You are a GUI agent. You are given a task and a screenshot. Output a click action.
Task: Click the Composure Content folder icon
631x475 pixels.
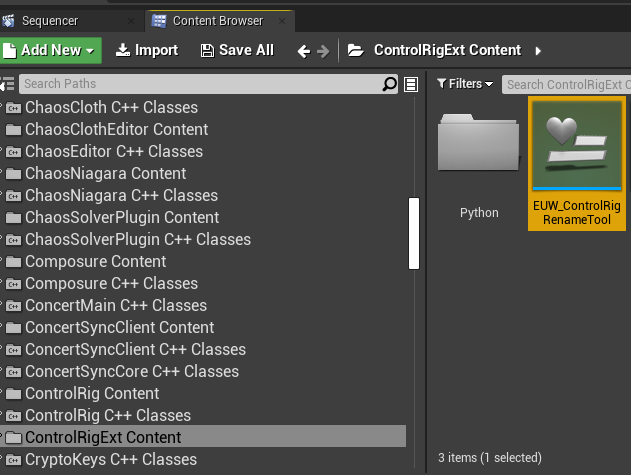tap(13, 262)
